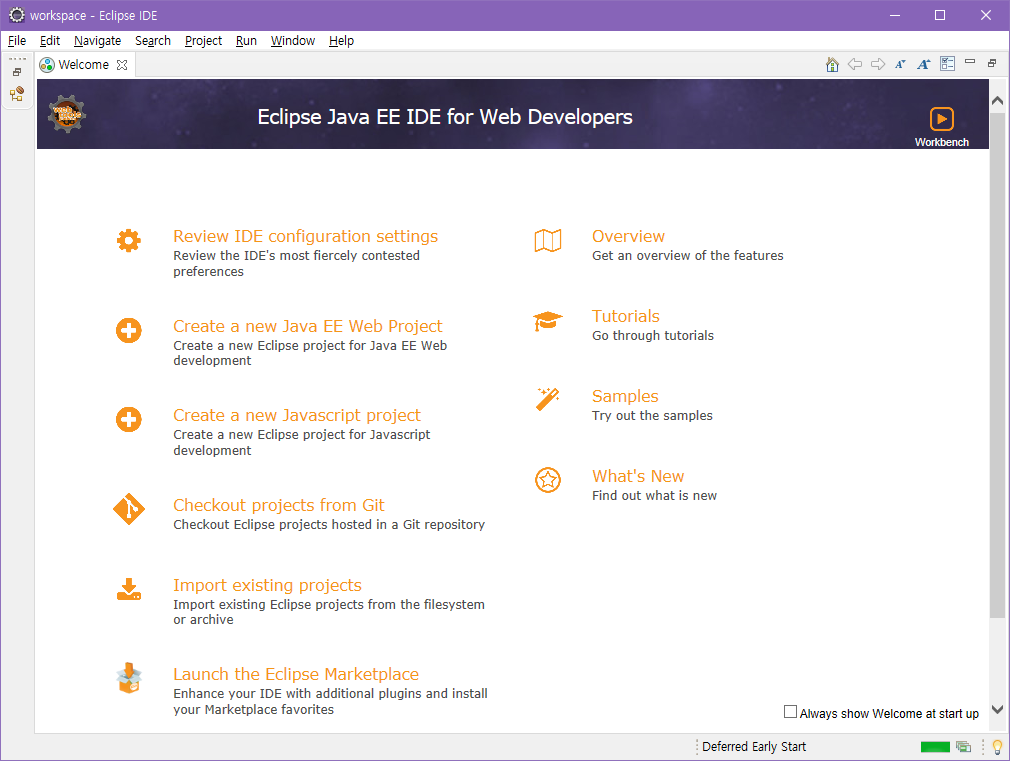Open the Project menu
This screenshot has width=1010, height=761.
click(x=204, y=41)
